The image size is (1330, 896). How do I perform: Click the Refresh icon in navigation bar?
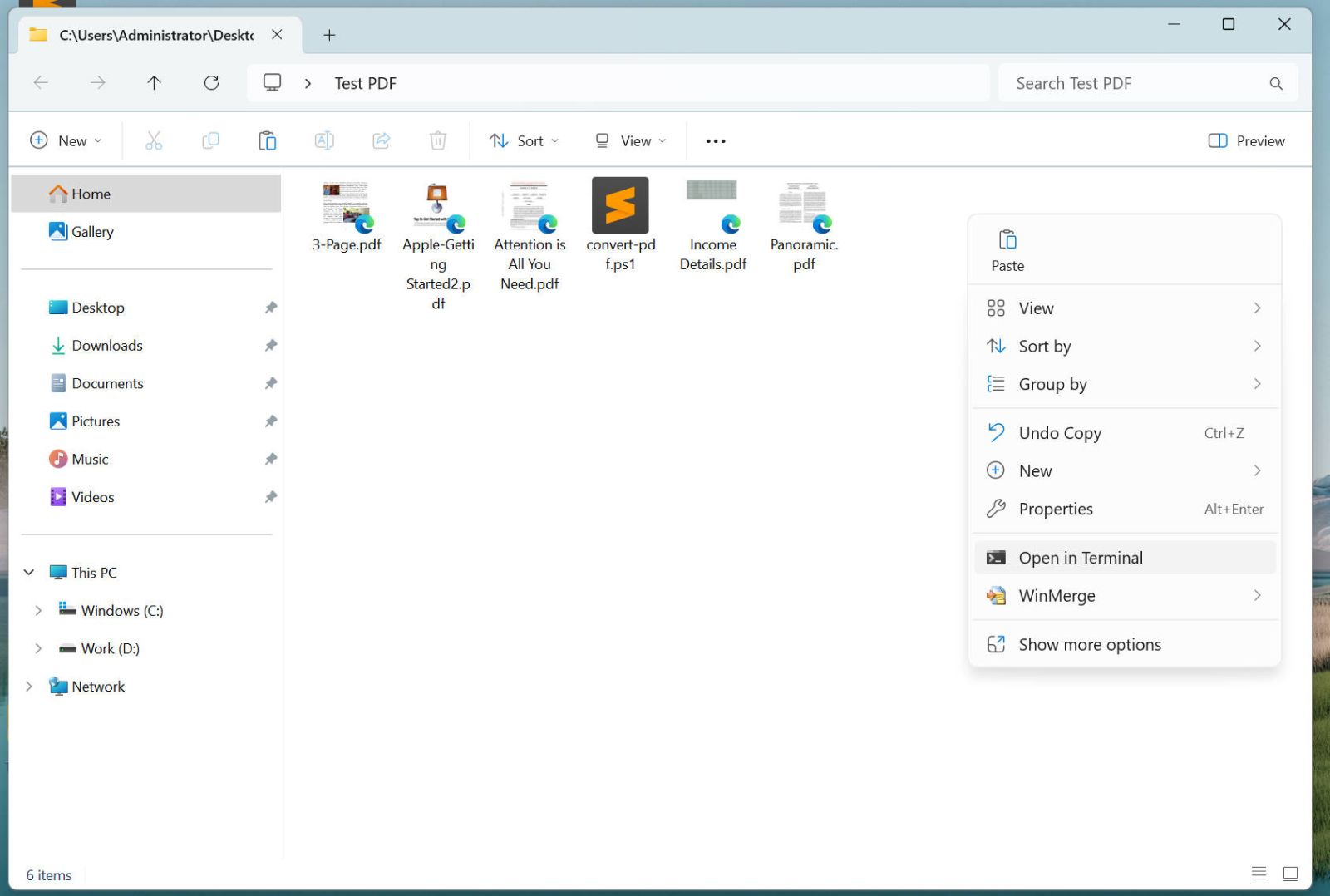211,82
